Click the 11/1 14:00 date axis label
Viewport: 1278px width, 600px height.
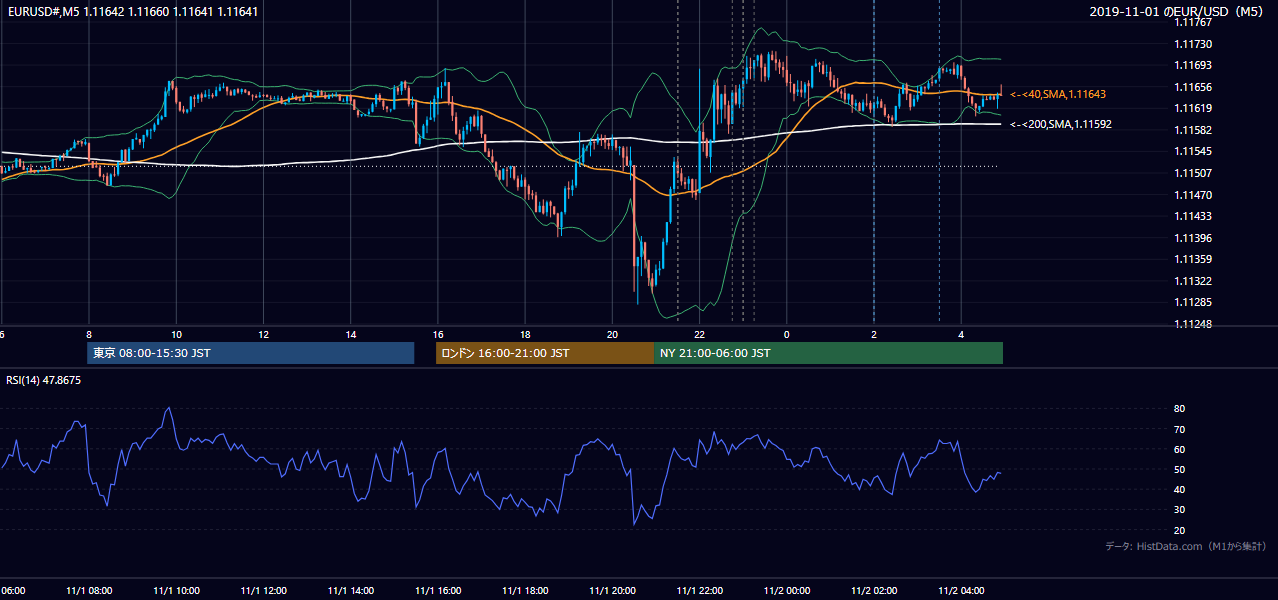(x=351, y=591)
